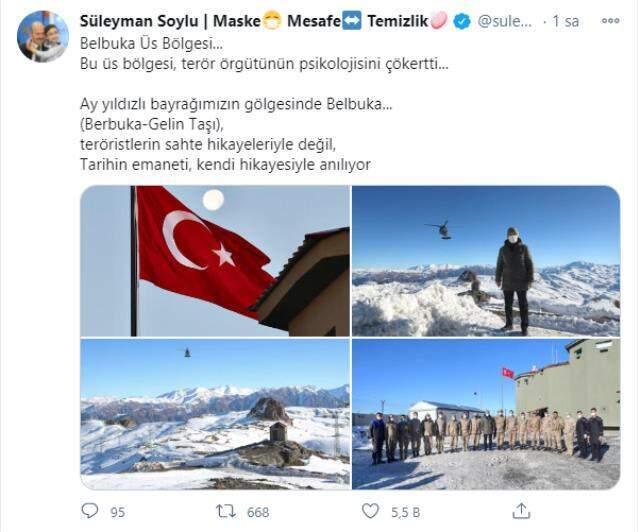
Task: Click the 668 retweets count
Action: pos(258,512)
